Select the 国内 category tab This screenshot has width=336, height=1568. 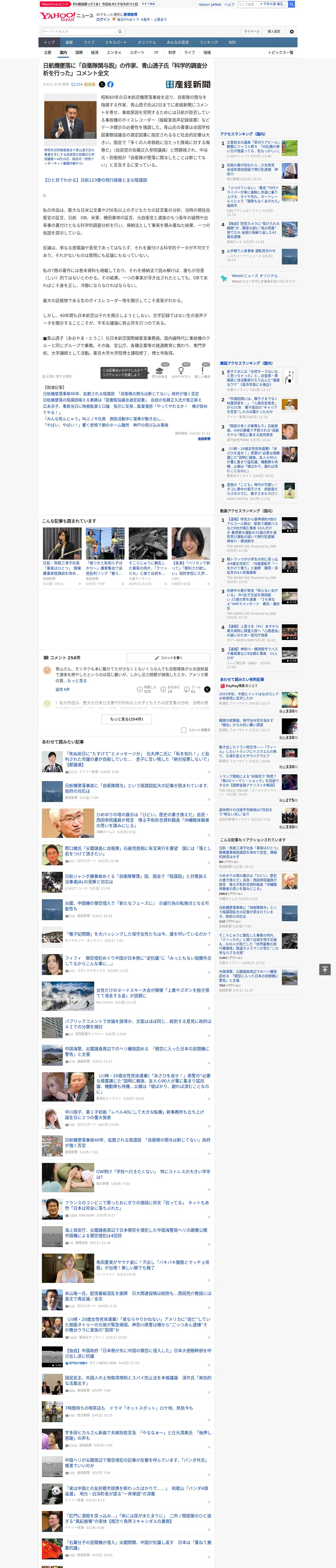63,52
